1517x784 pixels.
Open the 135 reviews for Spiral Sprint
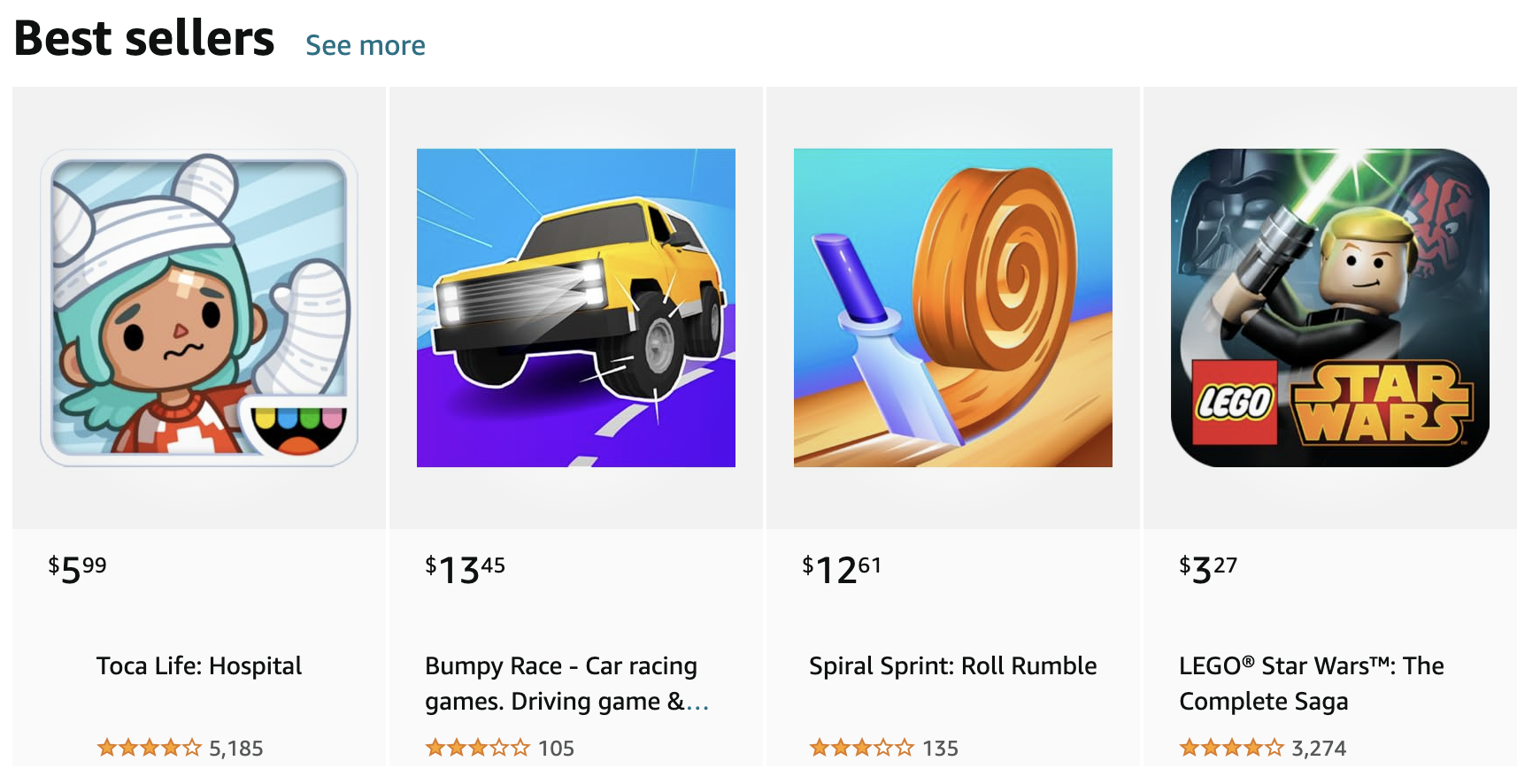[941, 748]
